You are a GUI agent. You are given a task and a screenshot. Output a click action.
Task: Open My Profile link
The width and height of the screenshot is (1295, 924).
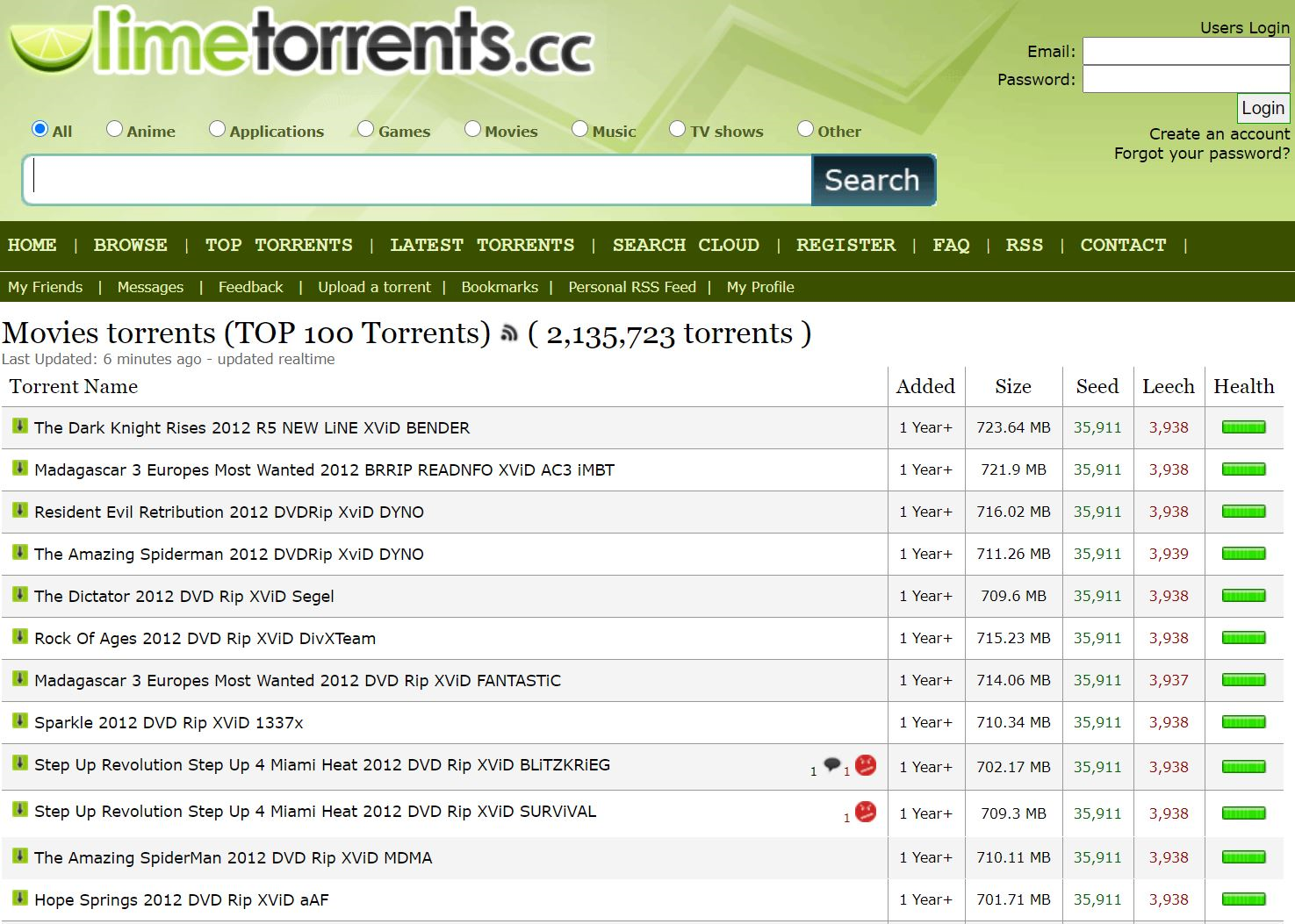click(760, 287)
